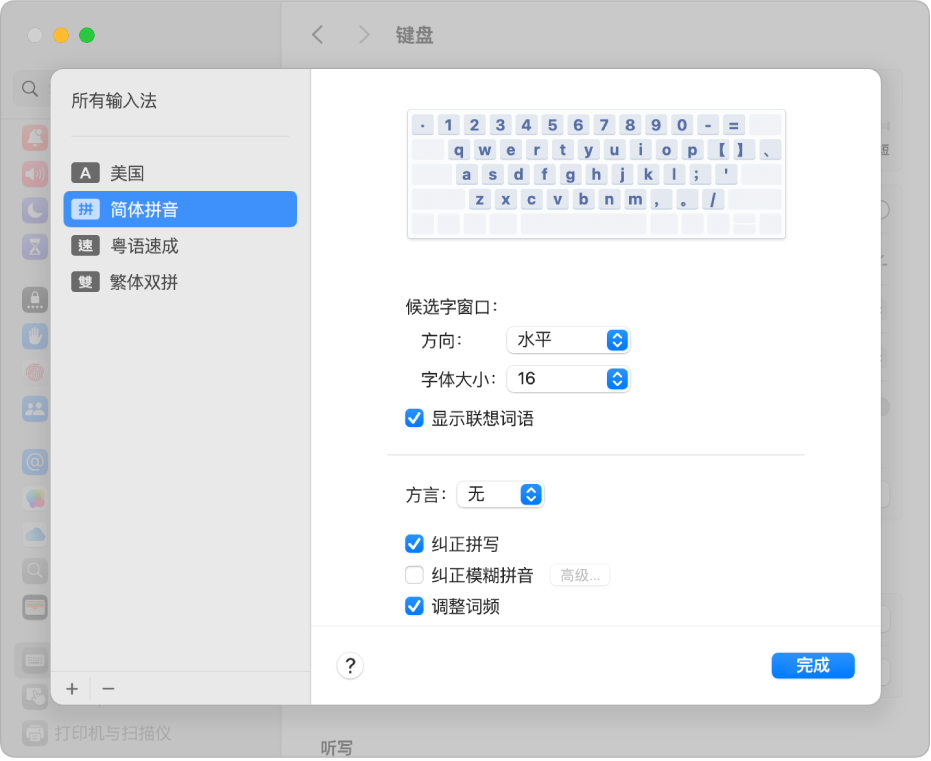Click the search magnifier in settings sidebar
Screen dimensions: 931x761
point(30,89)
